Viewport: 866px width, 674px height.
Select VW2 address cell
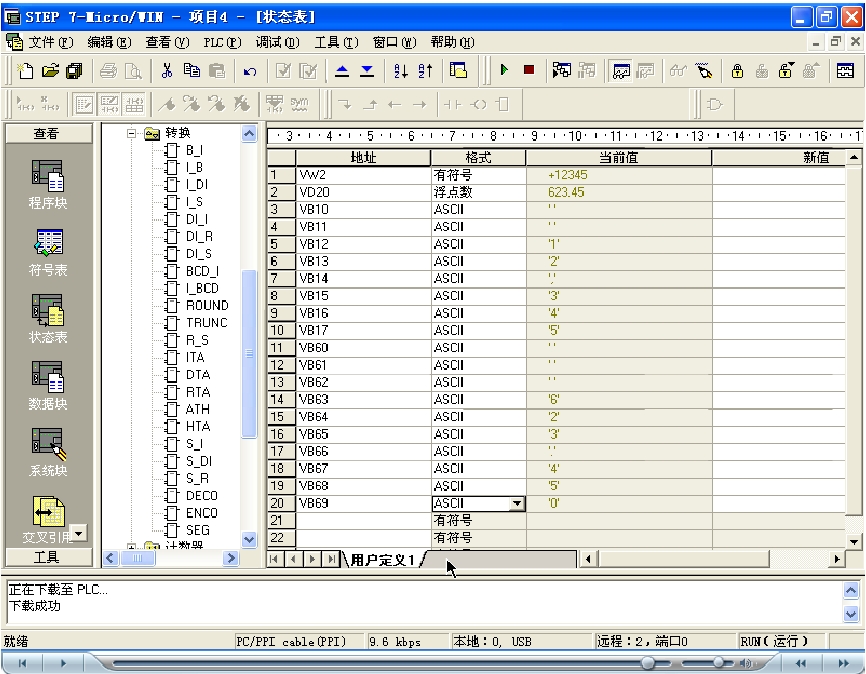coord(363,175)
